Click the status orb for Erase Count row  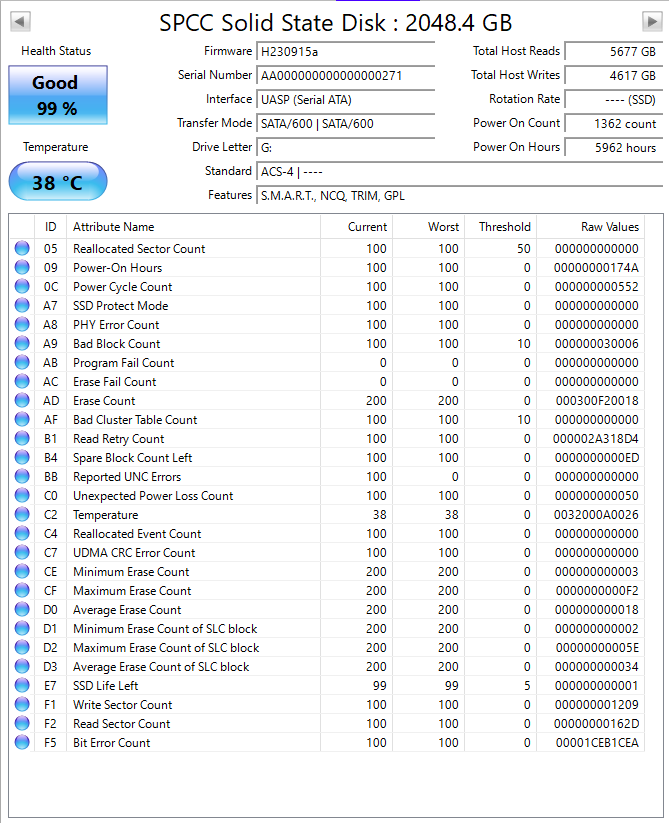(x=22, y=401)
